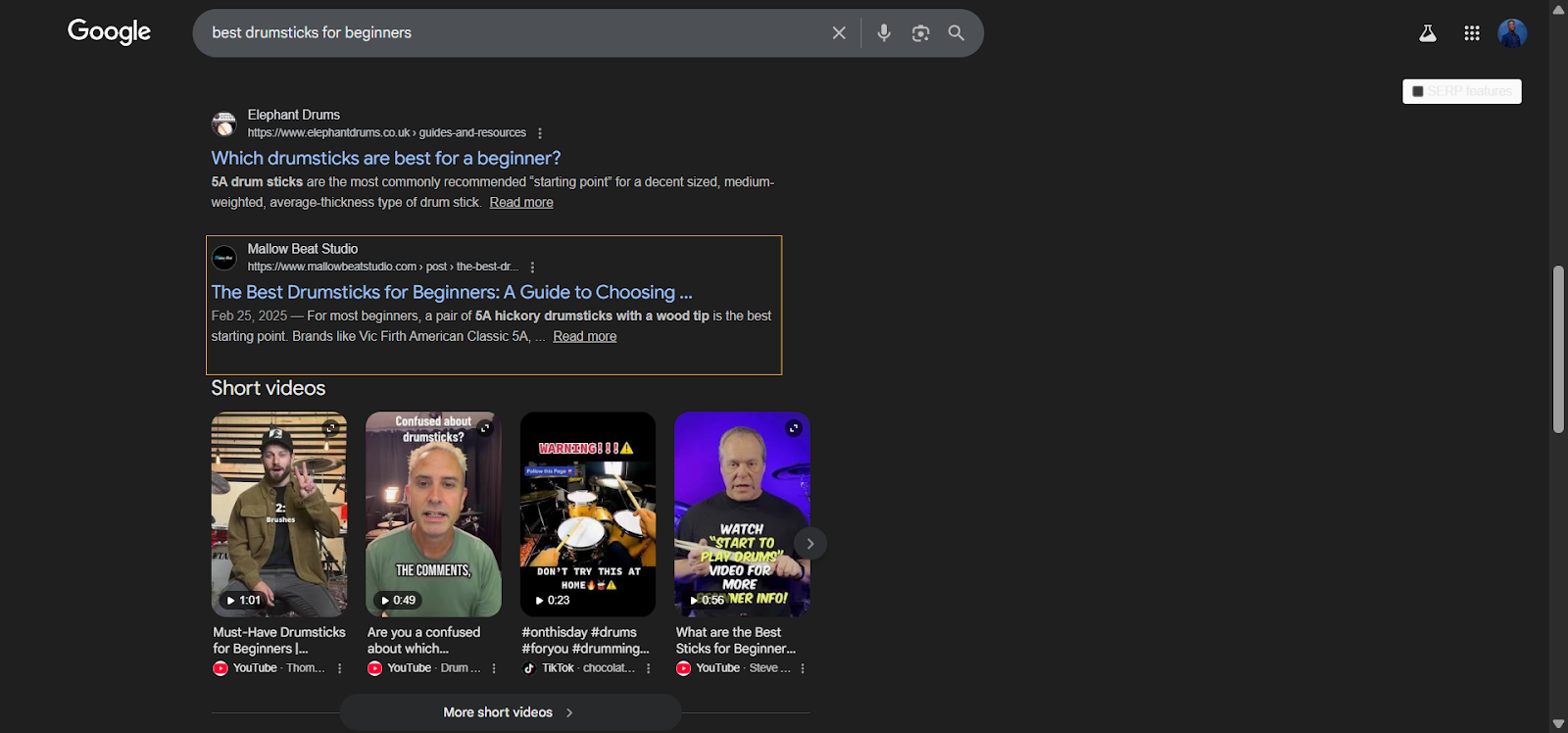Click the Short videos heading

click(x=269, y=388)
